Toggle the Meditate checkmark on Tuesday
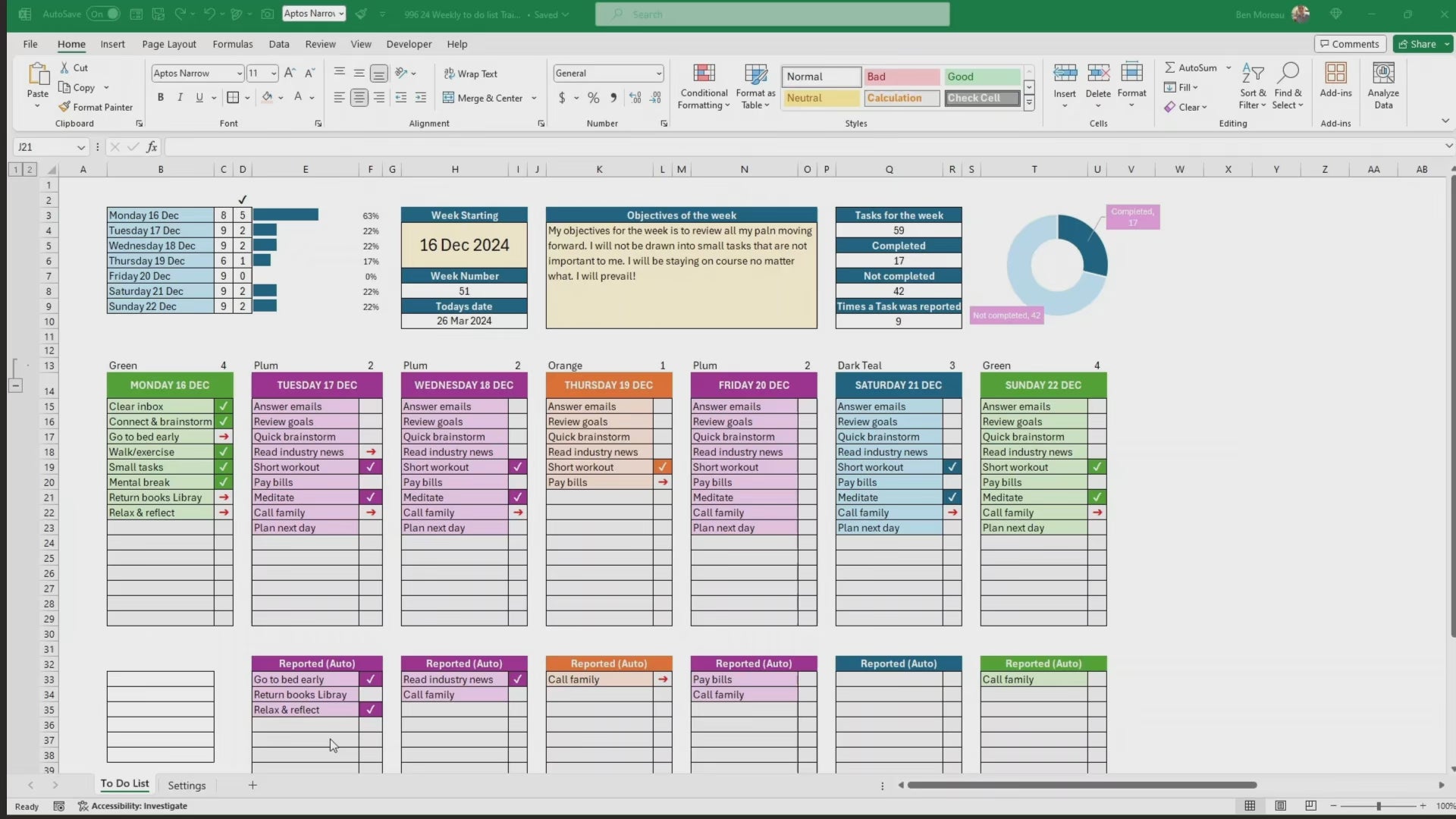Viewport: 1456px width, 819px height. (370, 497)
